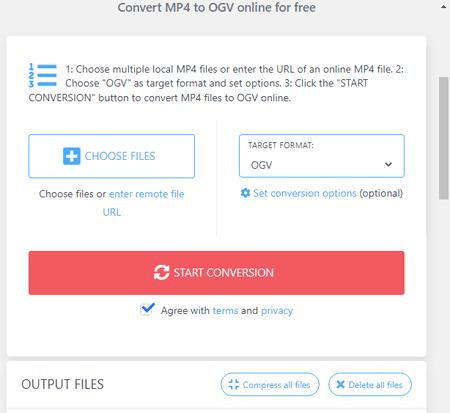Click the blue plus icon for choosing files

click(71, 156)
